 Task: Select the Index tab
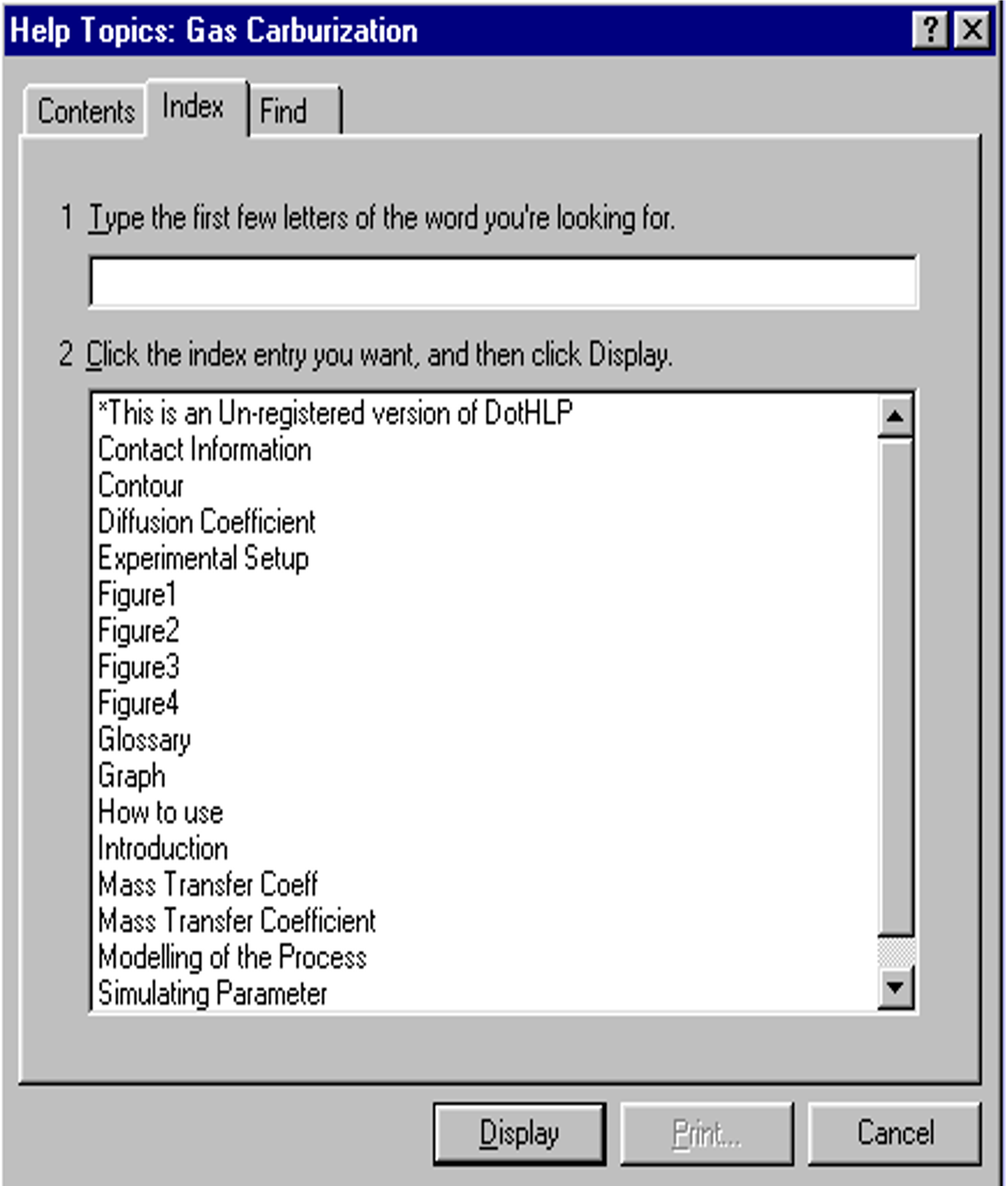(x=193, y=107)
